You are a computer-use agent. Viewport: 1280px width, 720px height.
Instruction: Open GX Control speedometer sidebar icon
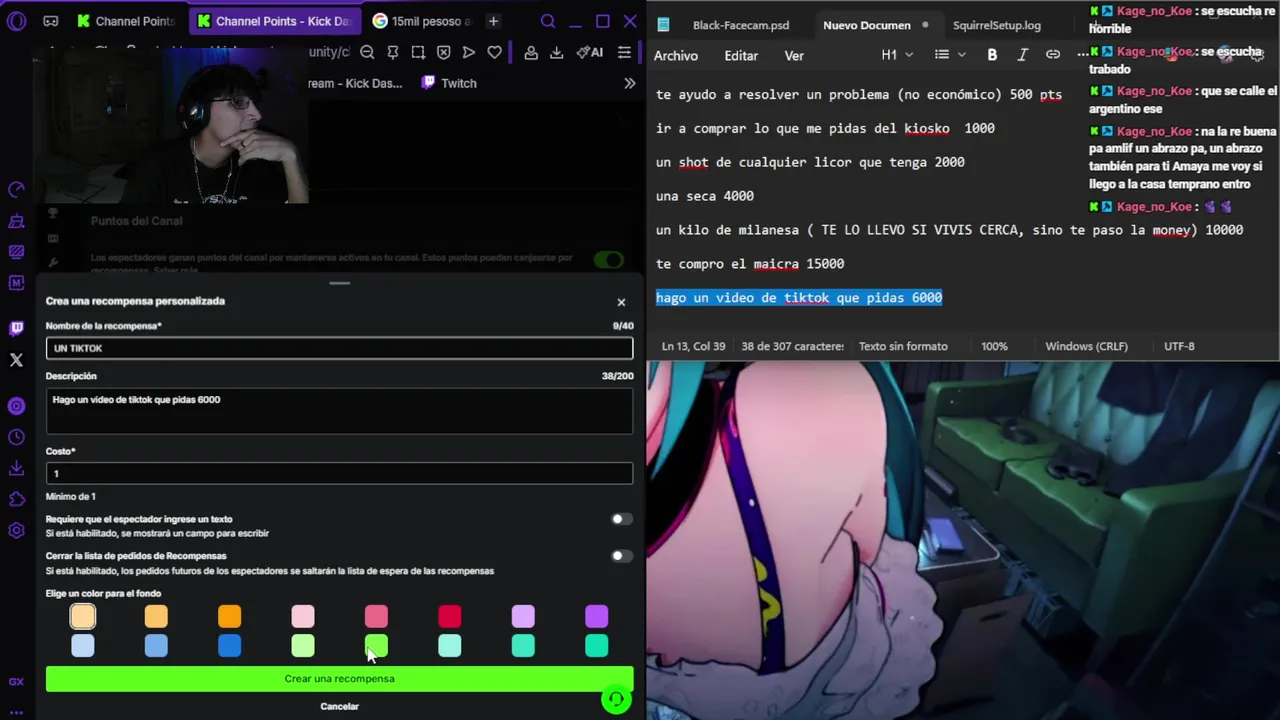tap(16, 190)
